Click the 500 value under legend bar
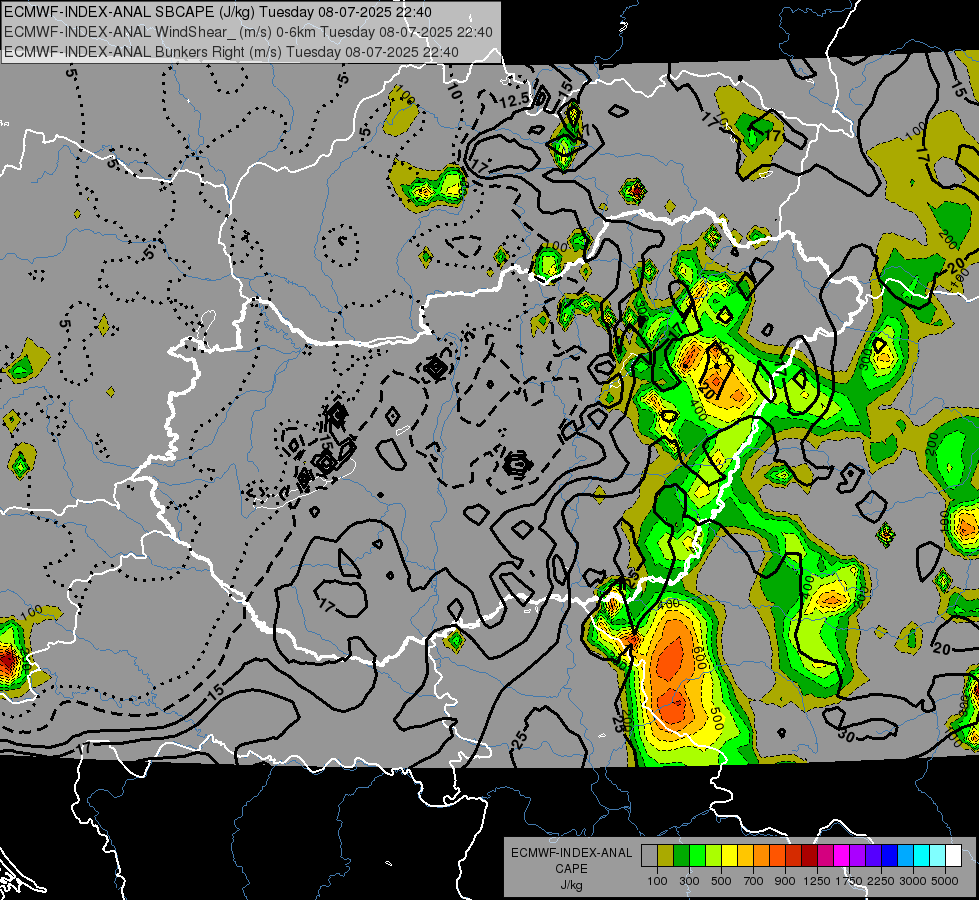The image size is (979, 900). [721, 881]
